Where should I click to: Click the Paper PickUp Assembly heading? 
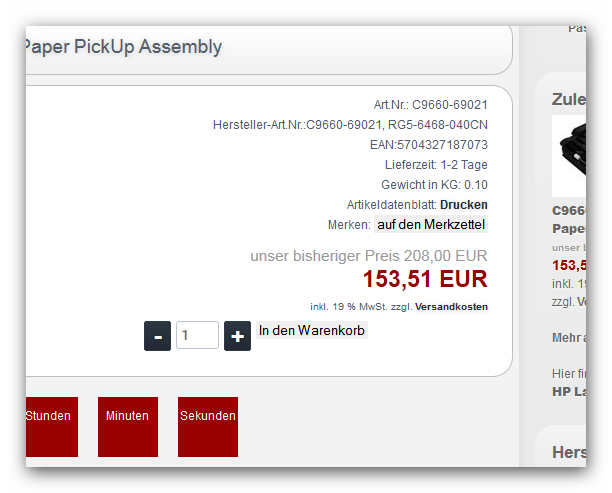pos(123,47)
